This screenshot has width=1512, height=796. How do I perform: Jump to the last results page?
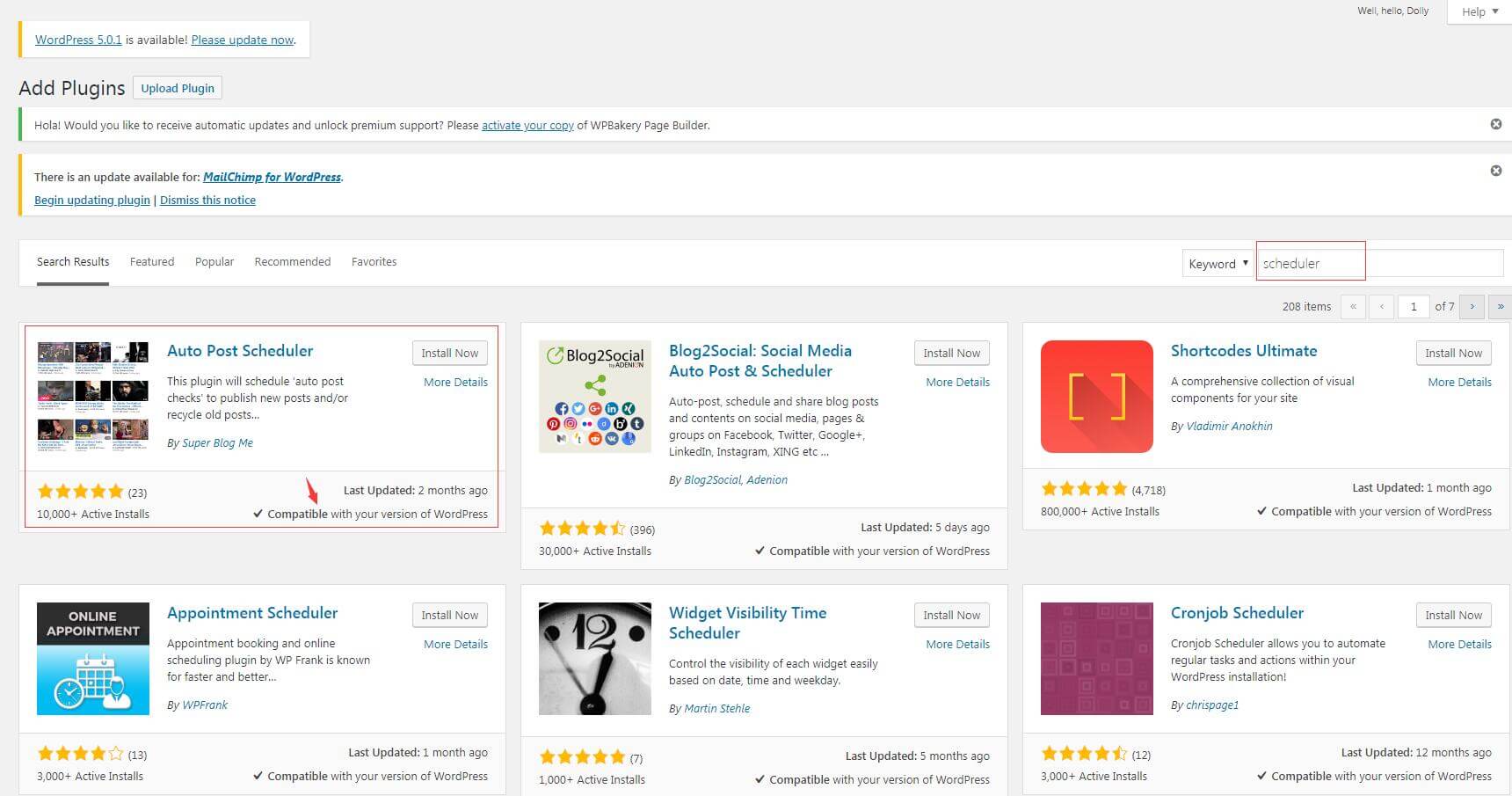pos(1500,306)
